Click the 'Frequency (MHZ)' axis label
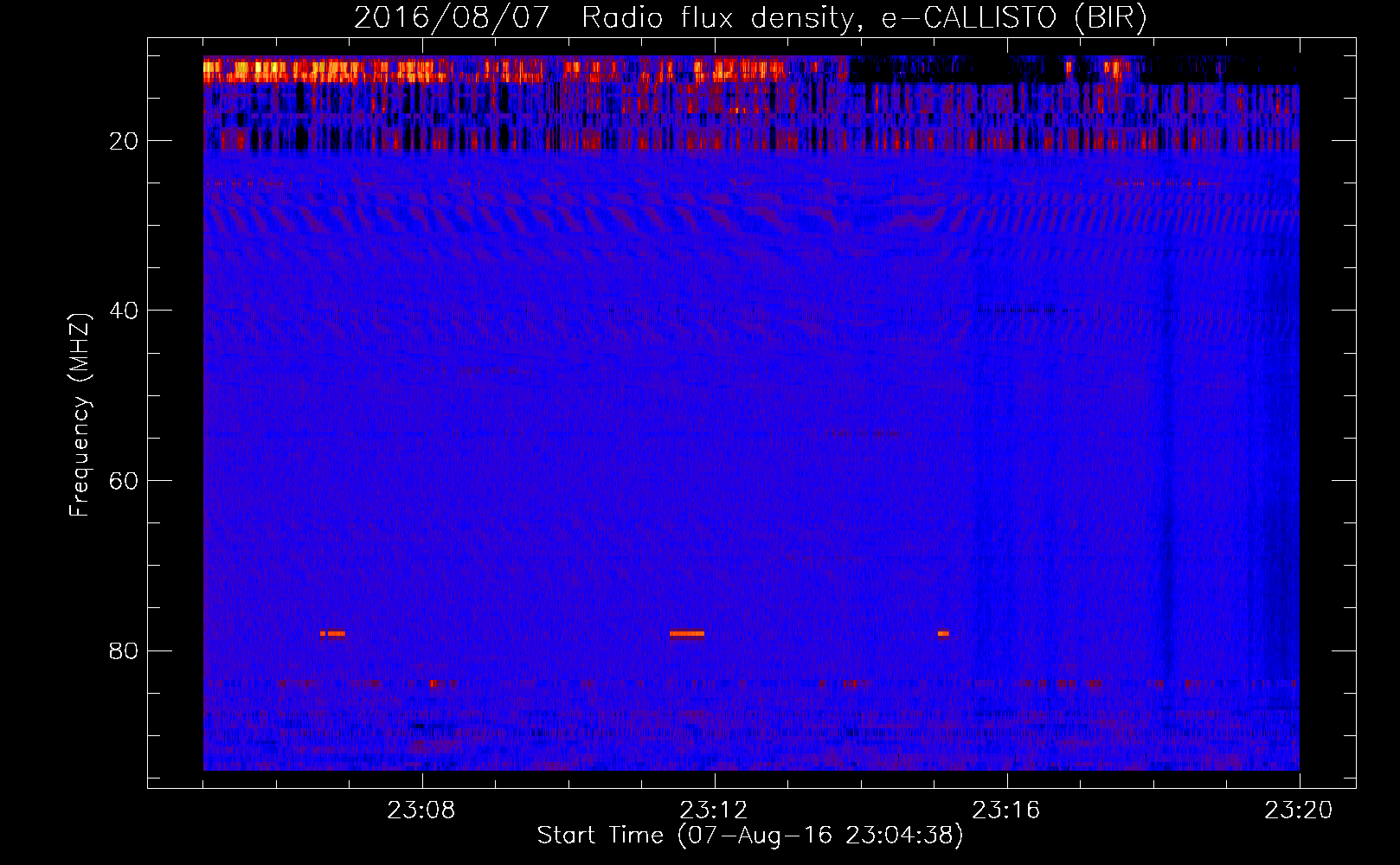 tap(79, 415)
